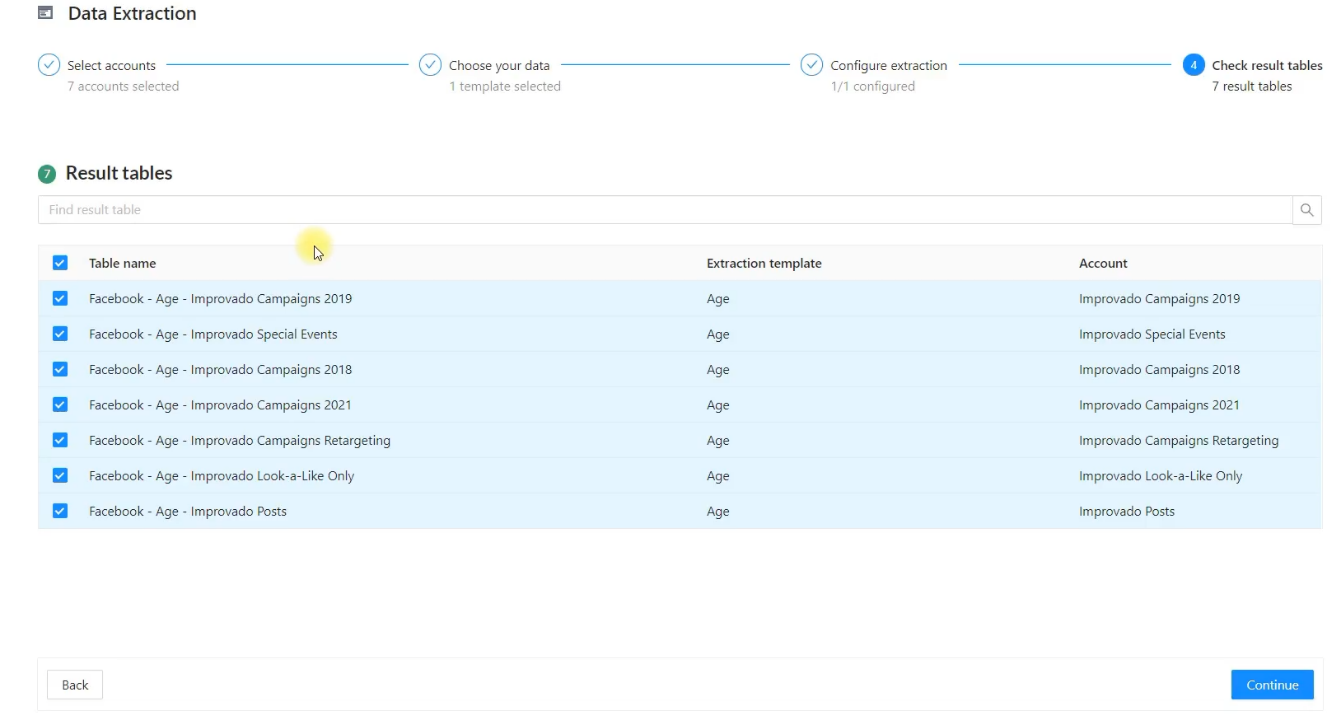Screen dimensions: 1341x720
Task: Select 'Facebook - Age - Improvado Special Events' name
Action: point(213,334)
